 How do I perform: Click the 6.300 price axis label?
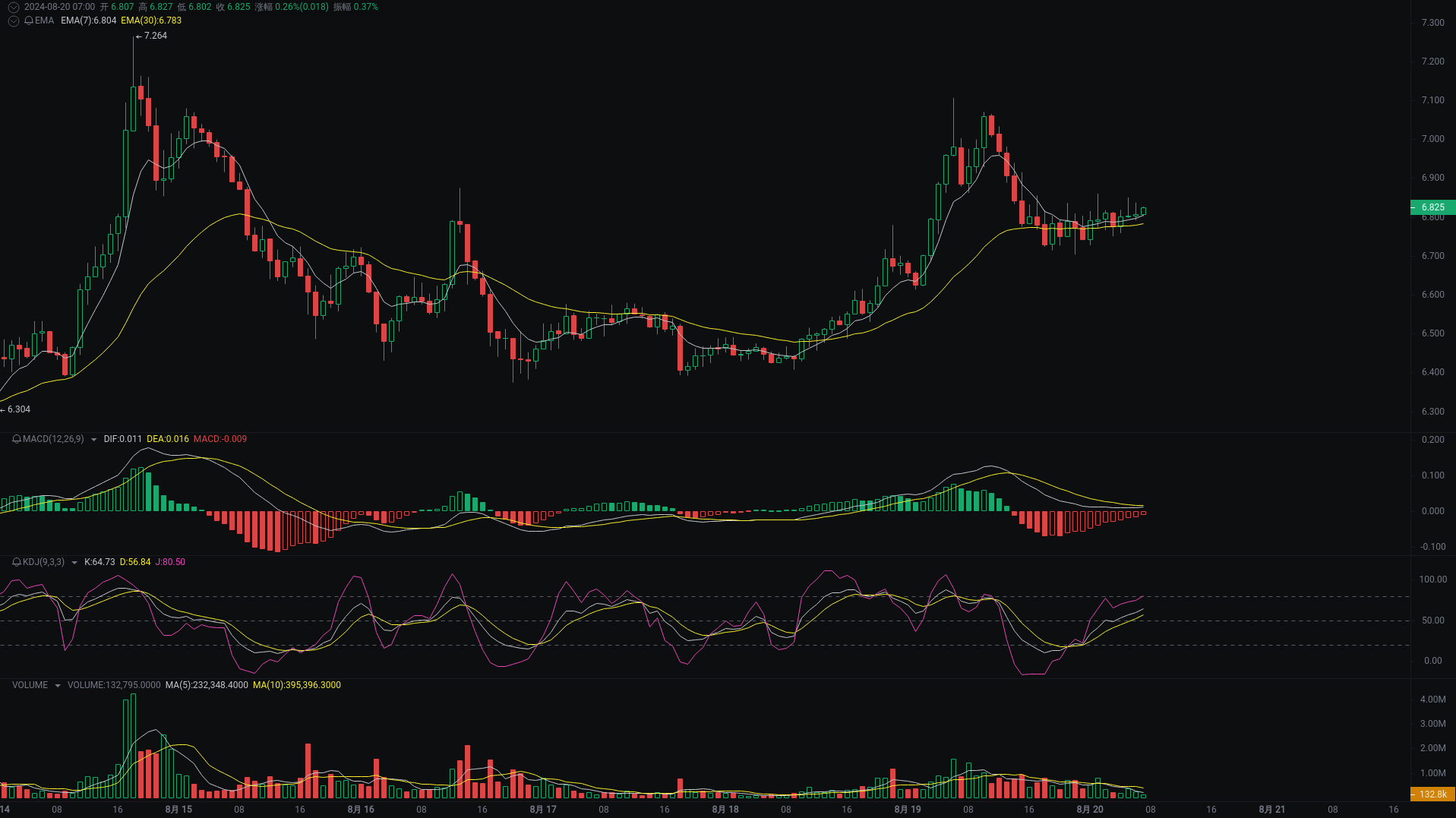[x=1433, y=412]
